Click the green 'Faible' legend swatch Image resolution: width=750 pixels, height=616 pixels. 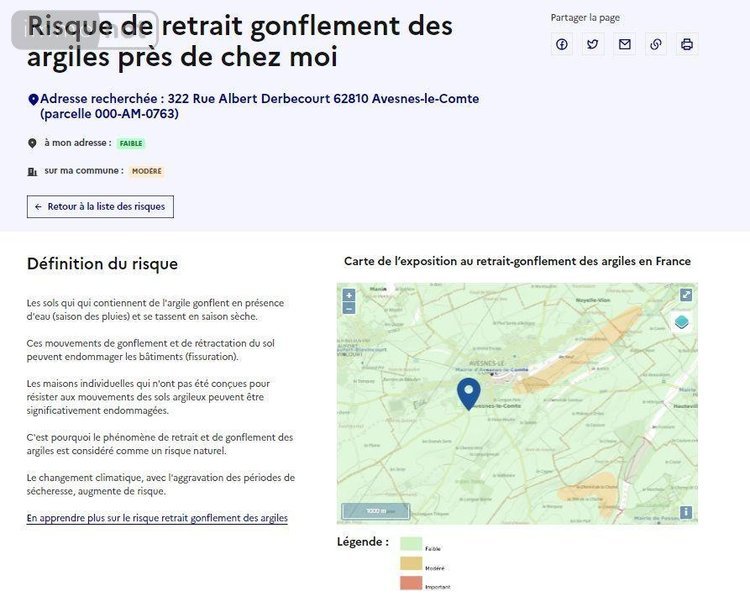410,544
